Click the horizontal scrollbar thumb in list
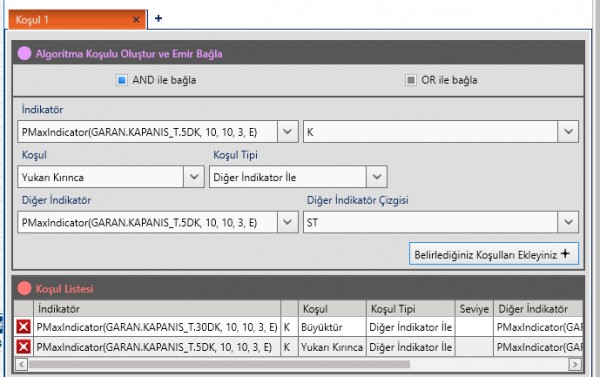This screenshot has height=377, width=600. [220, 364]
